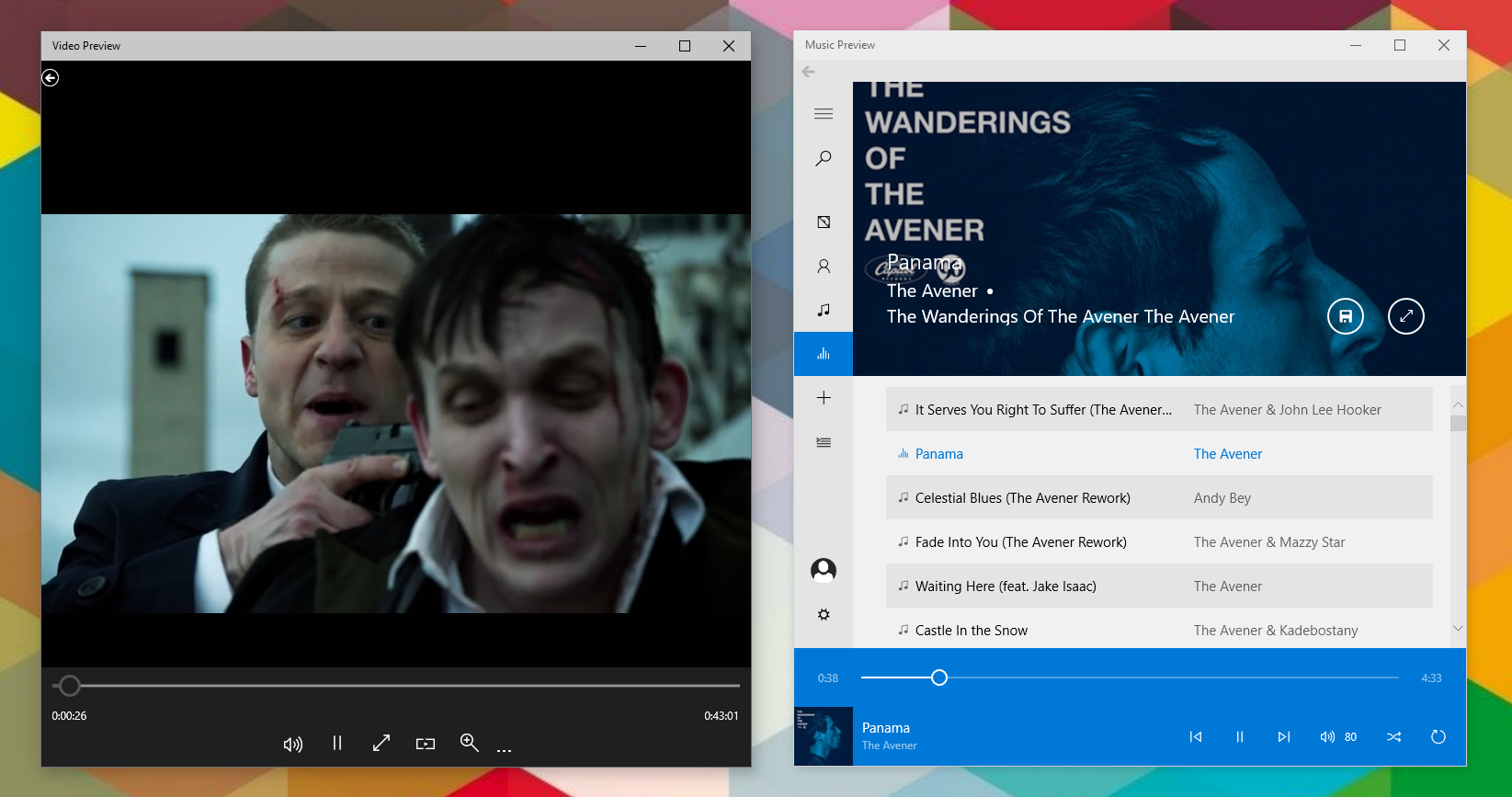Open The Avener & Kadebostany artist

1275,631
